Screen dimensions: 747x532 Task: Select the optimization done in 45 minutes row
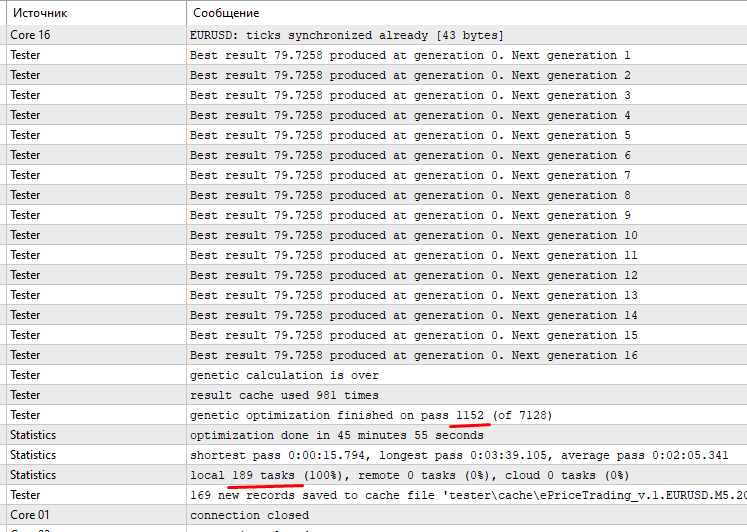tap(377, 435)
